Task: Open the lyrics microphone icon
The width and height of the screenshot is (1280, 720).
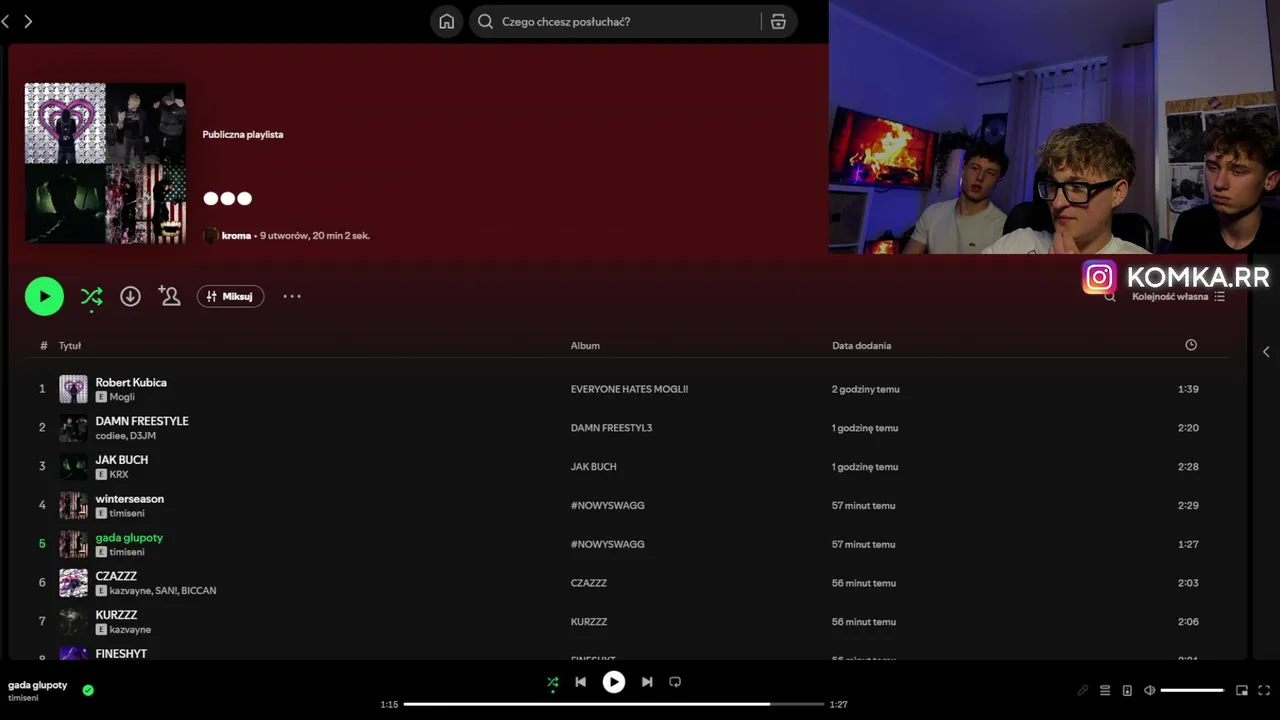Action: click(x=1083, y=690)
